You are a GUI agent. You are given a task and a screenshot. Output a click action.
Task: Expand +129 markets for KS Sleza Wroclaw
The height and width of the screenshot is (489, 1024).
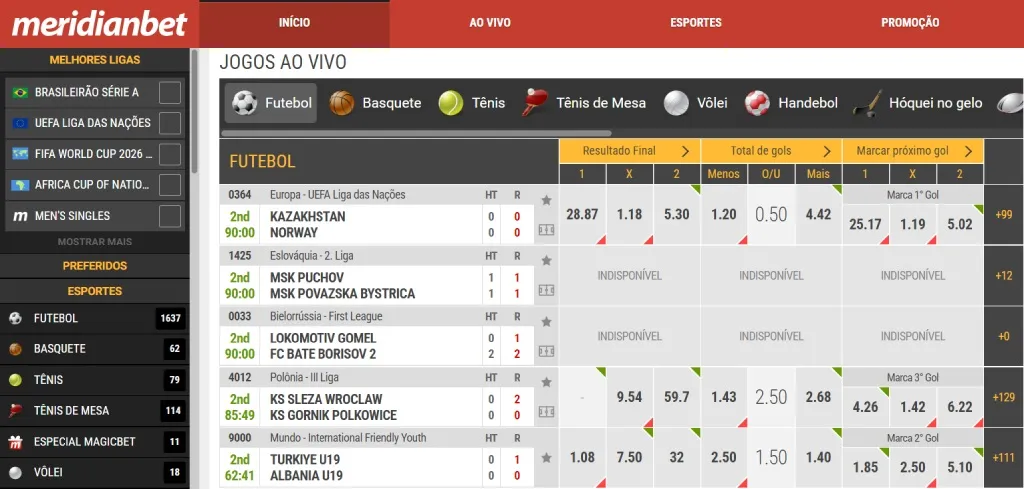click(x=1004, y=397)
